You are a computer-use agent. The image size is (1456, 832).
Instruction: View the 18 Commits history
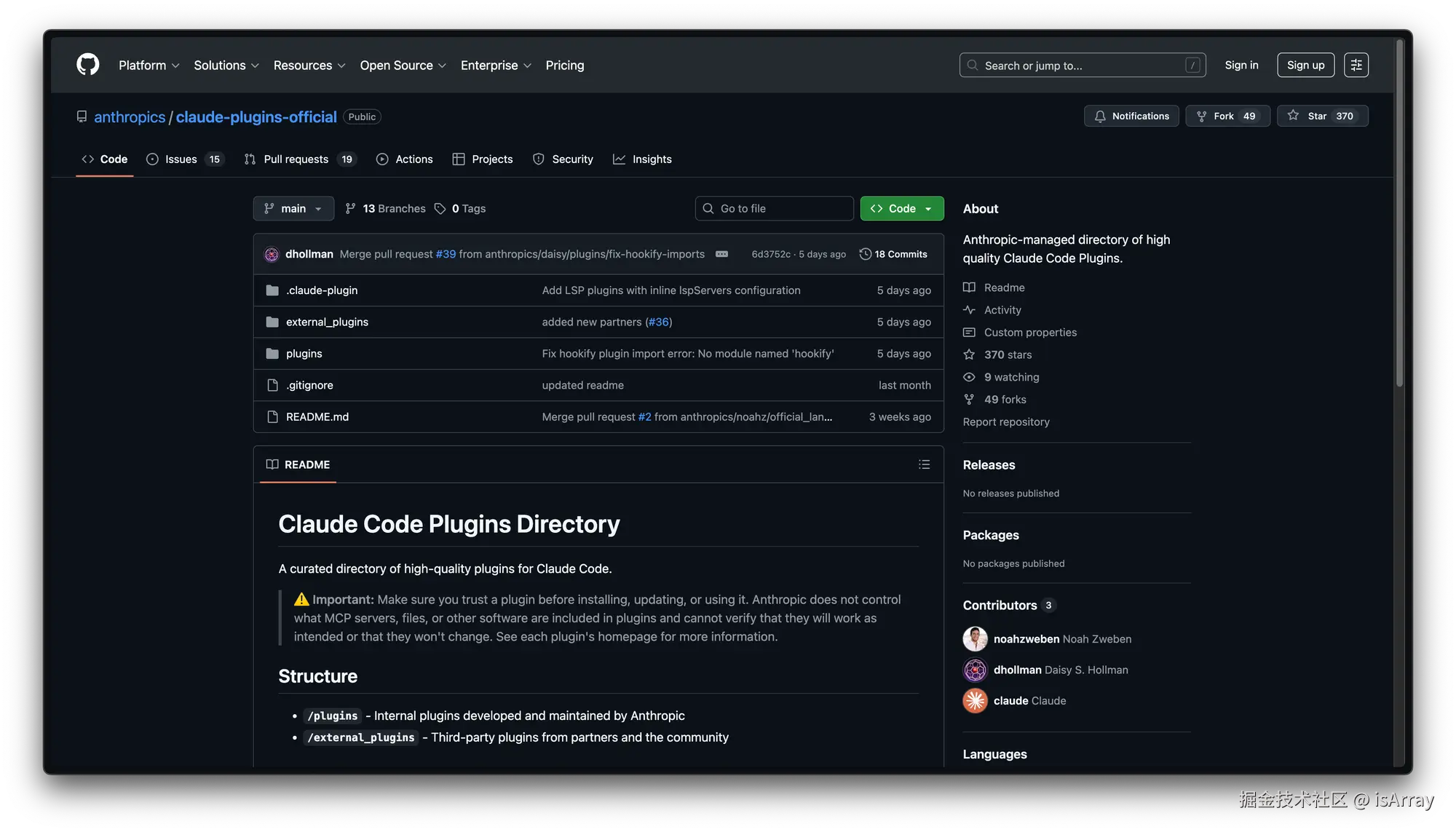pos(893,254)
